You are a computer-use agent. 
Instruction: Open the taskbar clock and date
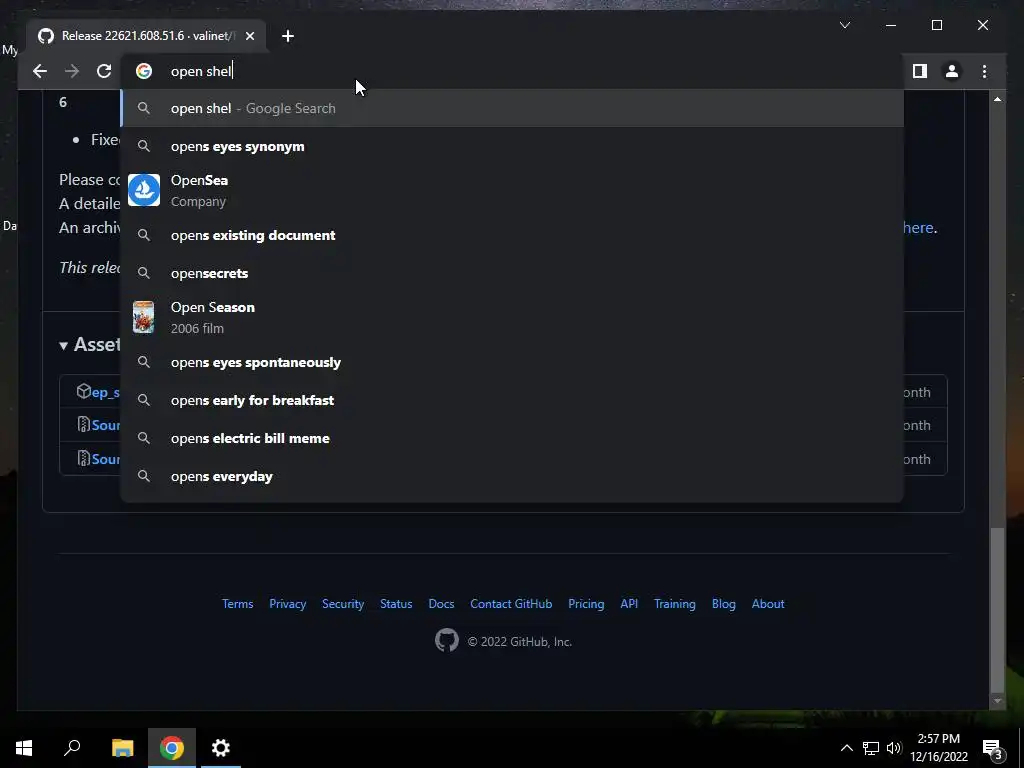pyautogui.click(x=938, y=748)
